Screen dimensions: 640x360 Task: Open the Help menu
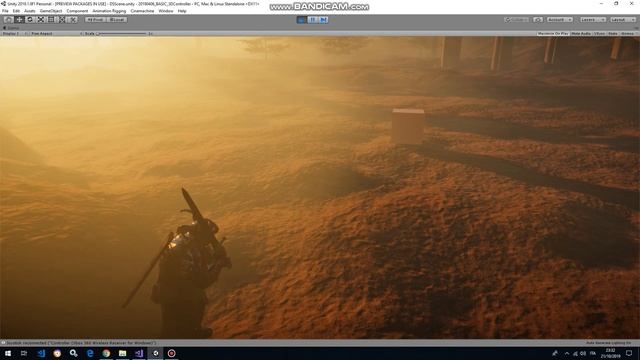tap(182, 11)
